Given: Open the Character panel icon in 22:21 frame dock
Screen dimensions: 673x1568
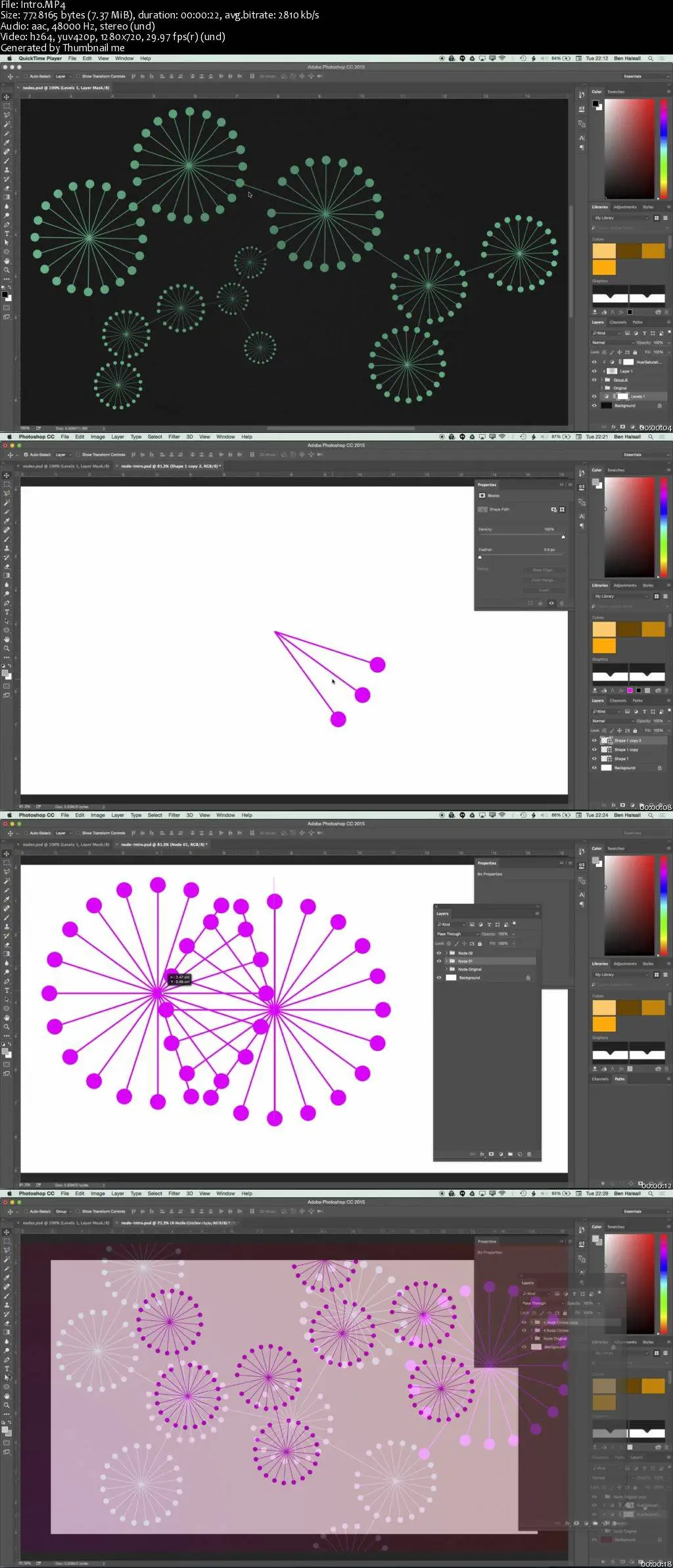Looking at the screenshot, I should click(x=582, y=516).
